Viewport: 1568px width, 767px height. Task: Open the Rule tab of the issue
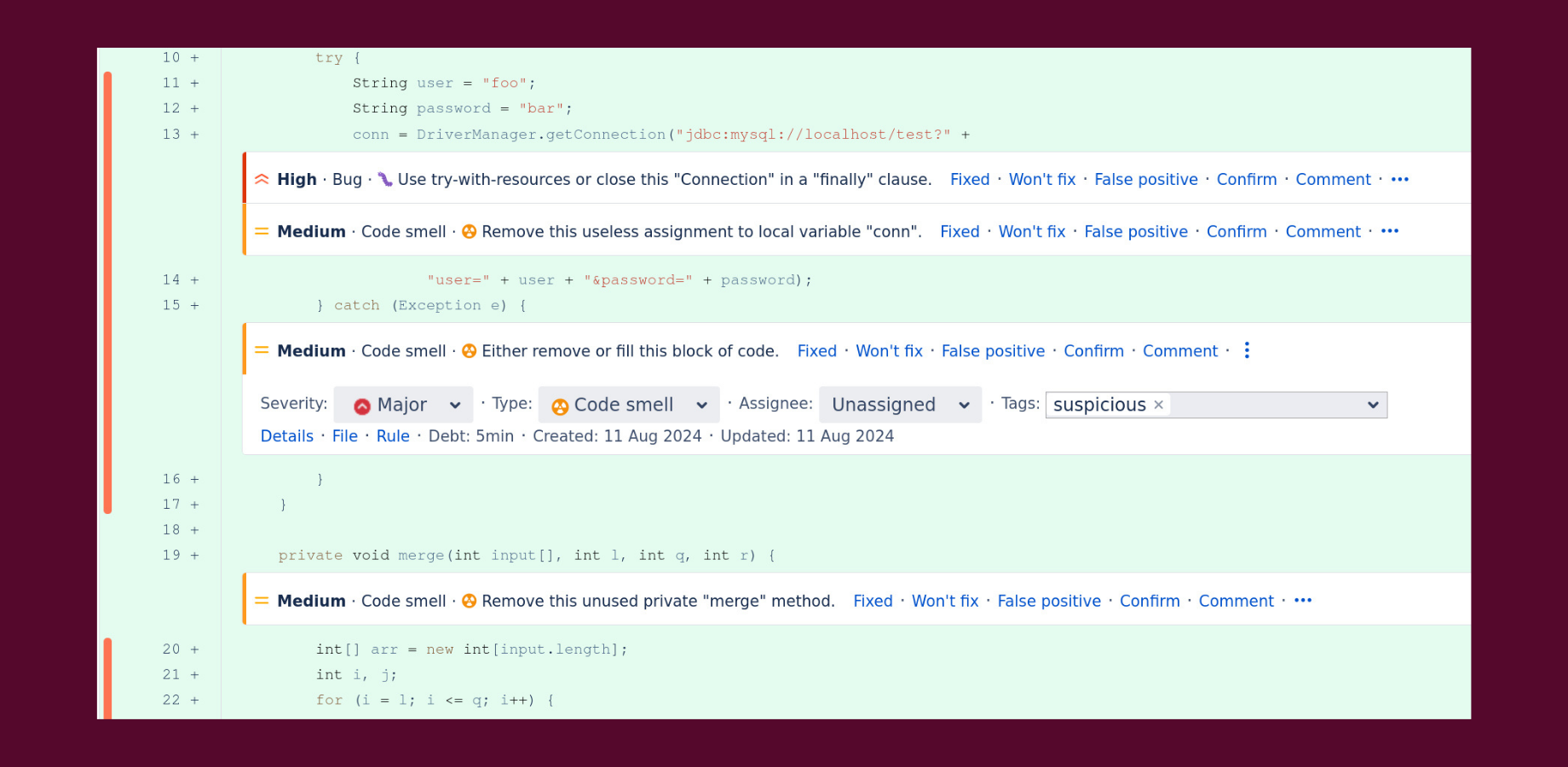[393, 436]
